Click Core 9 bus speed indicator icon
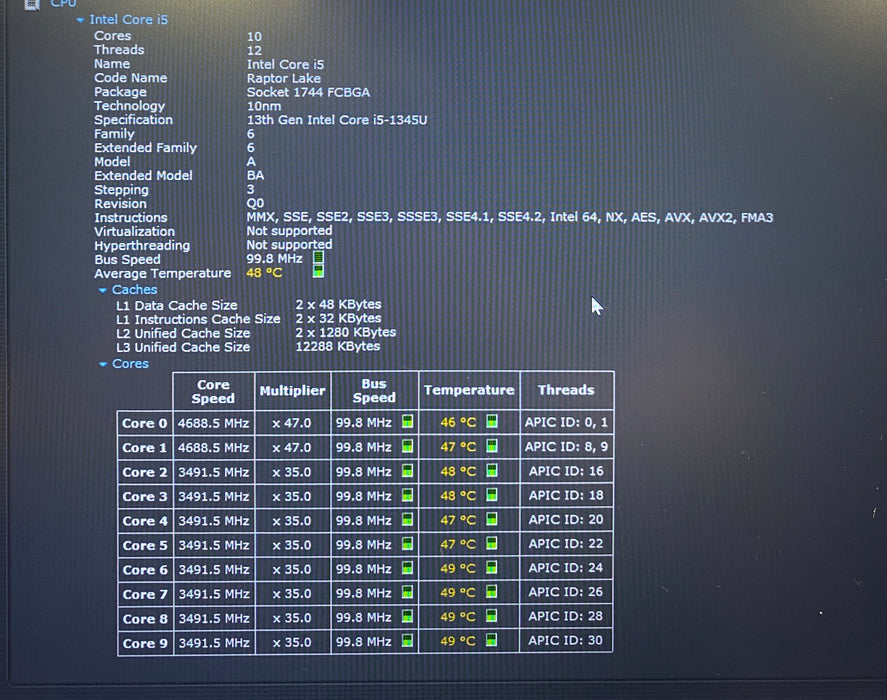 pos(407,641)
